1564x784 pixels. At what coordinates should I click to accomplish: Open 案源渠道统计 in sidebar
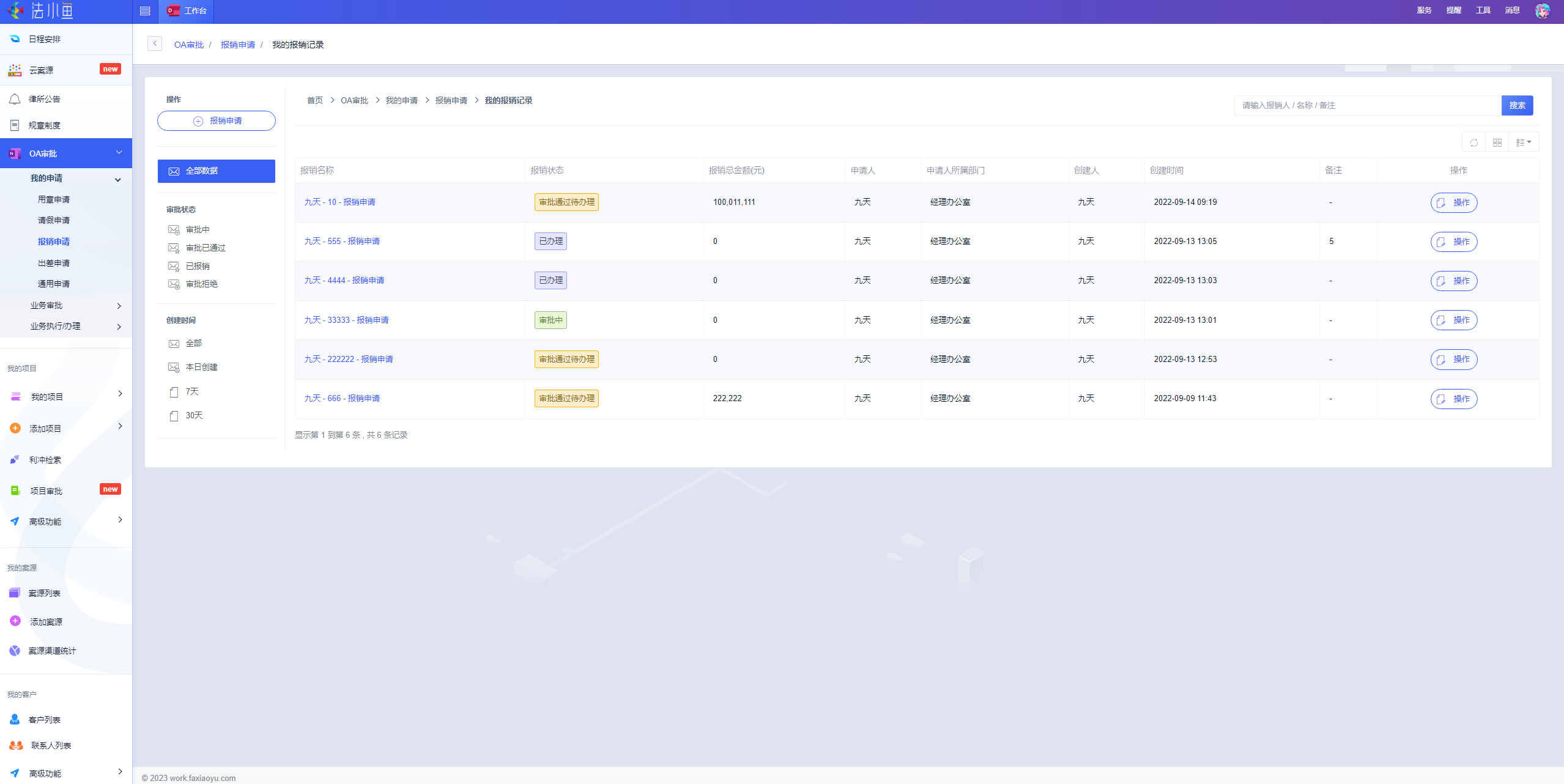pyautogui.click(x=52, y=651)
